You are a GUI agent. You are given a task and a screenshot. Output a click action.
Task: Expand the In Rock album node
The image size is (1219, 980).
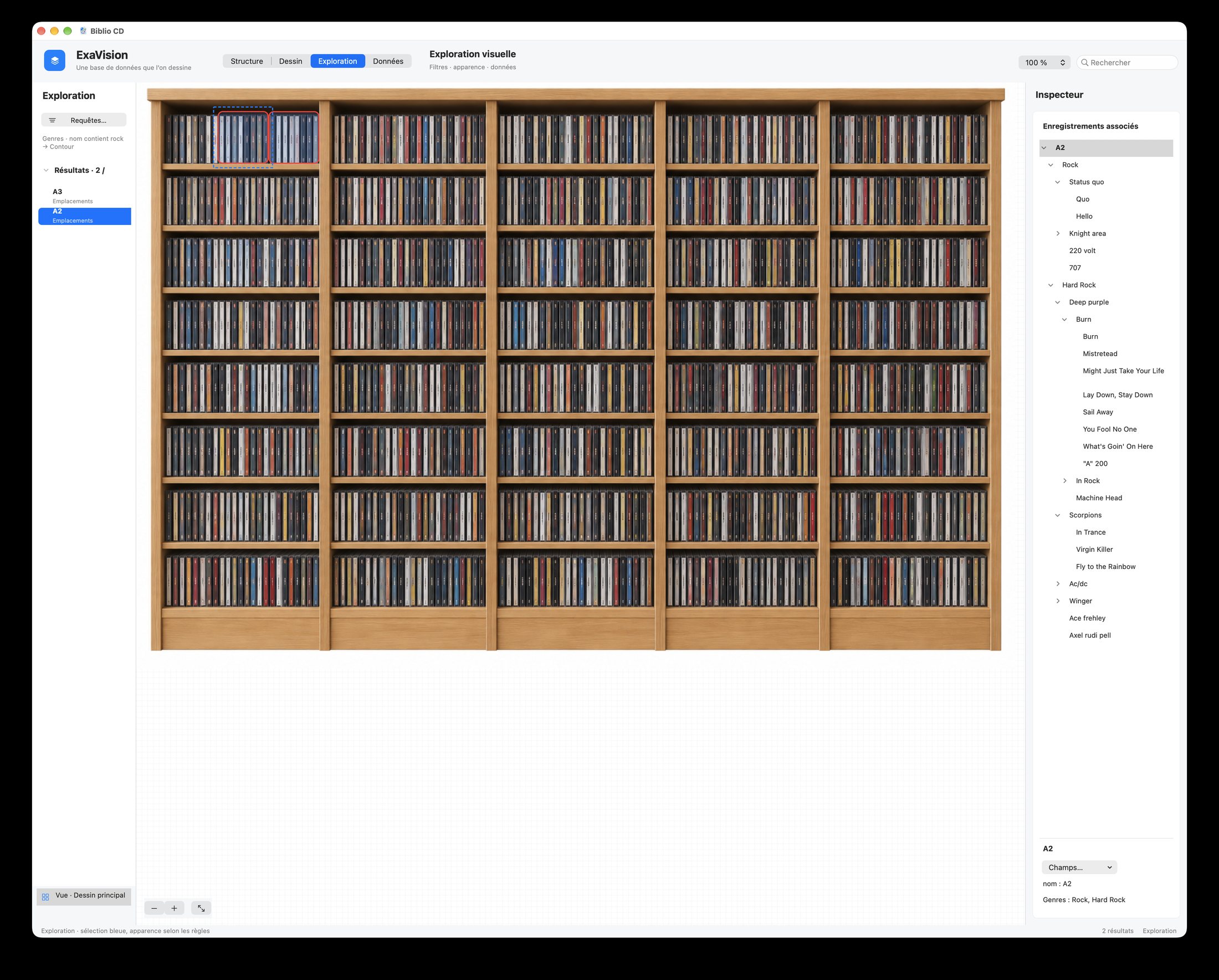click(1064, 481)
